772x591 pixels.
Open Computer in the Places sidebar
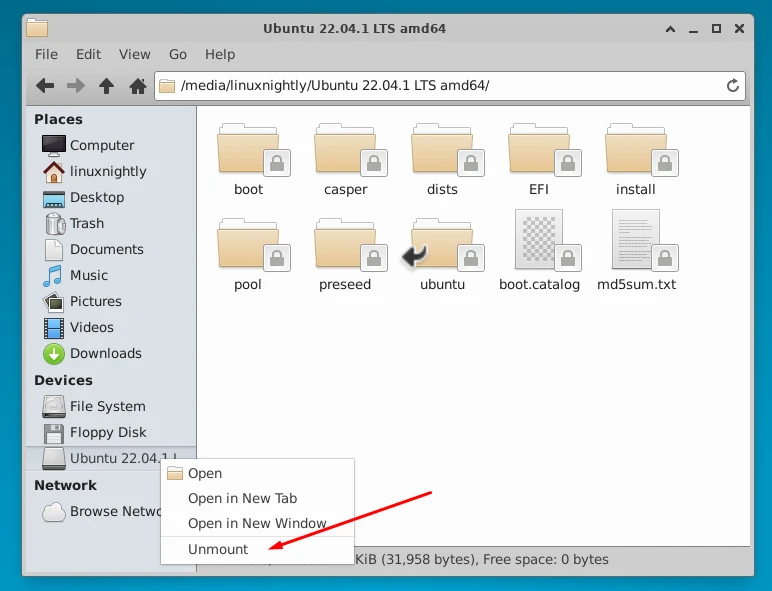click(111, 145)
